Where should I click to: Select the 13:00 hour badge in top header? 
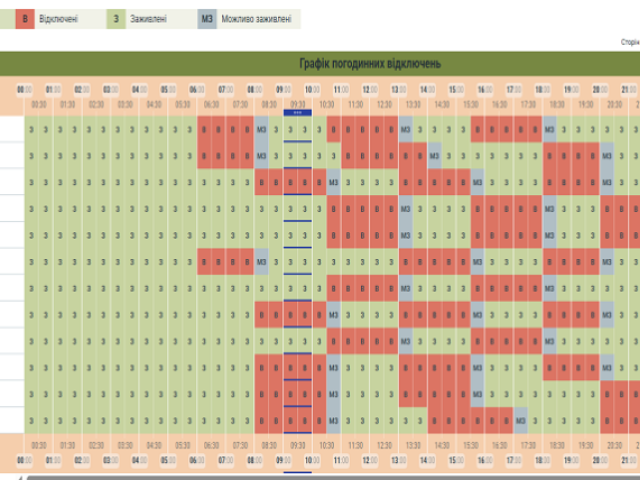[398, 88]
